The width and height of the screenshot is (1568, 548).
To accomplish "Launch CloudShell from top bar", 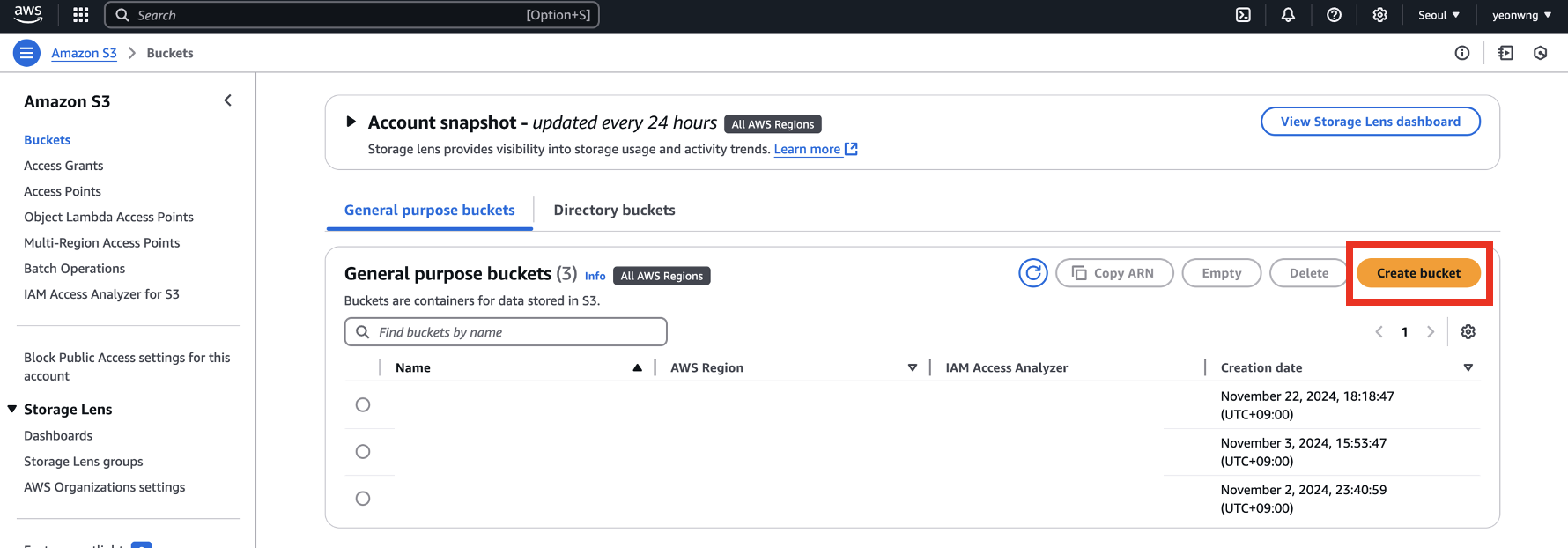I will (1243, 15).
